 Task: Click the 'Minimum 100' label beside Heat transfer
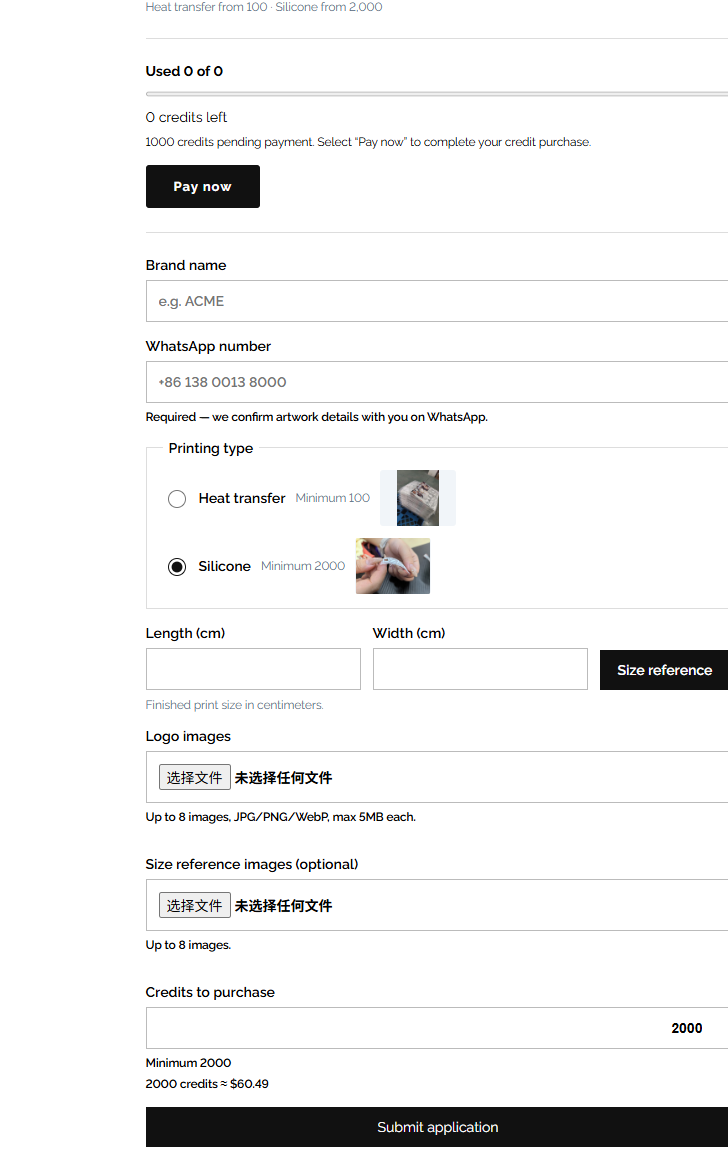332,498
